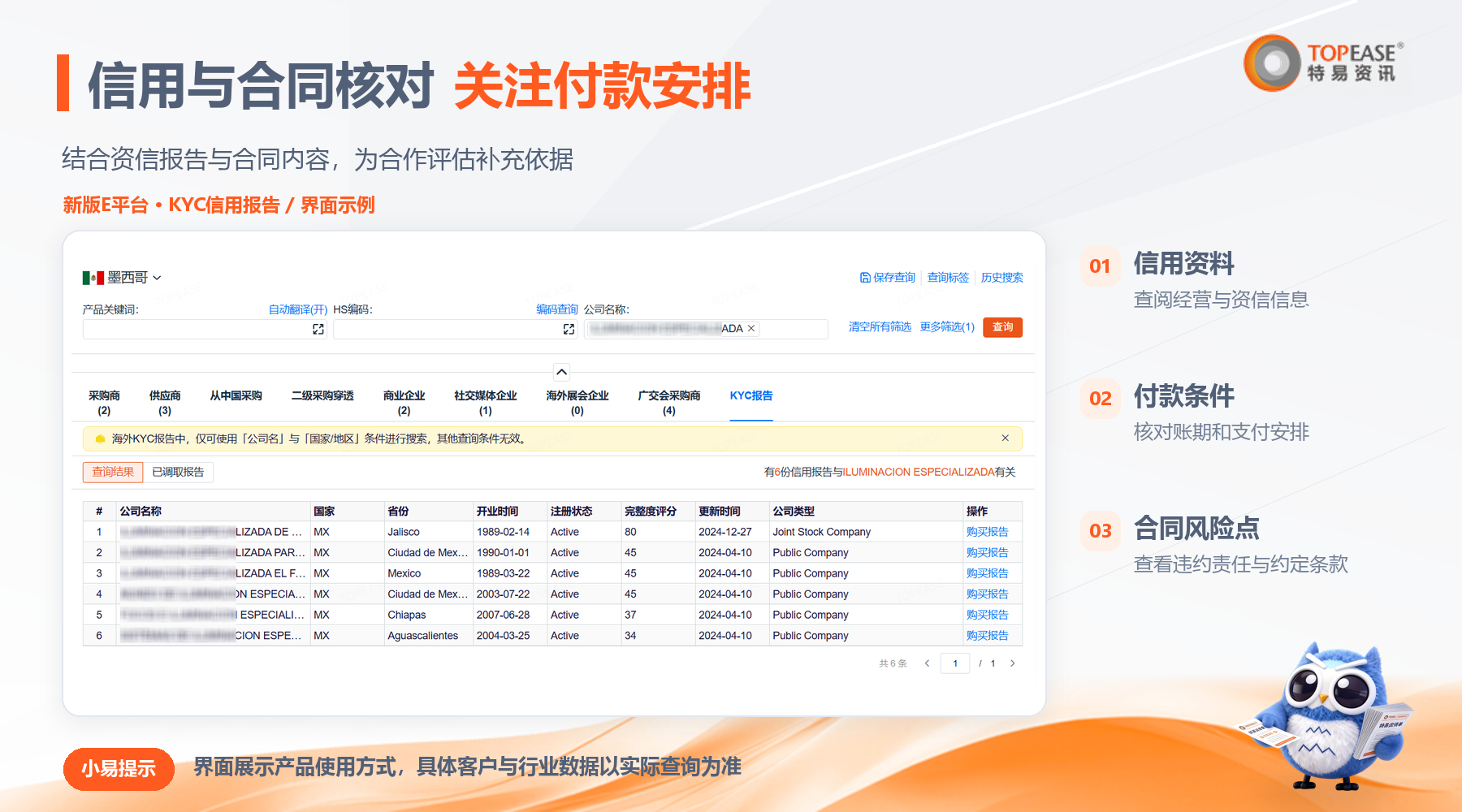Toggle auto-translate (自动翻译) on the keyword field

298,309
